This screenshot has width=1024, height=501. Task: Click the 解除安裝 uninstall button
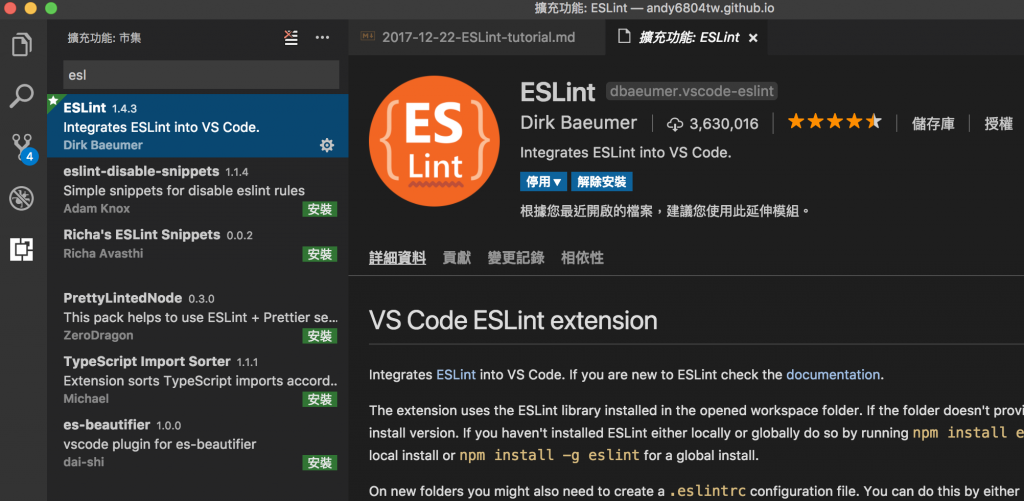[x=601, y=182]
